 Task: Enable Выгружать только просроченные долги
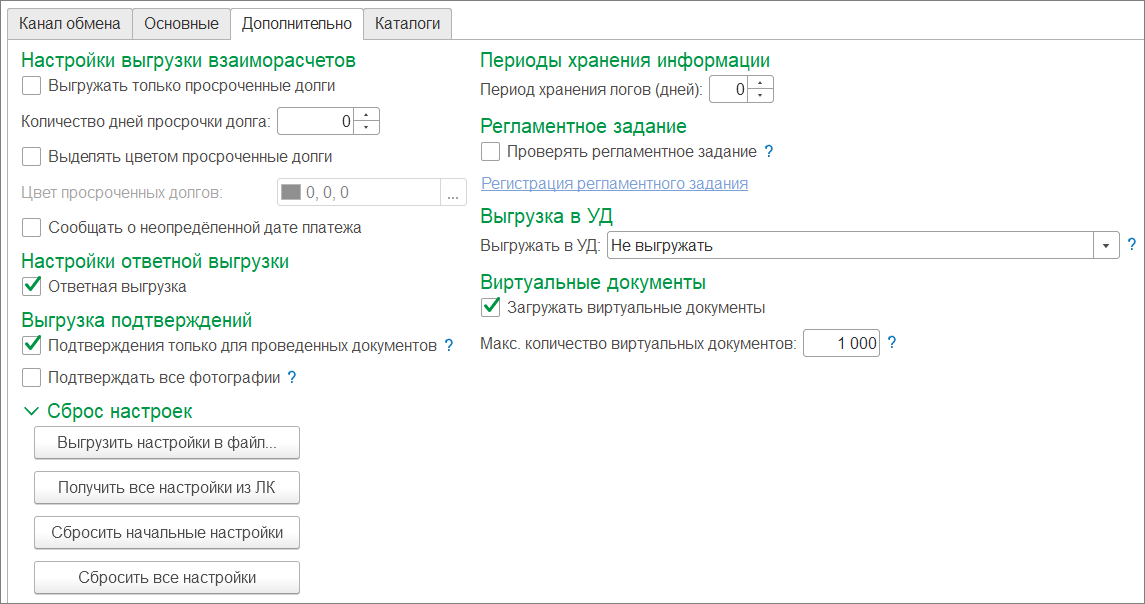click(x=31, y=85)
